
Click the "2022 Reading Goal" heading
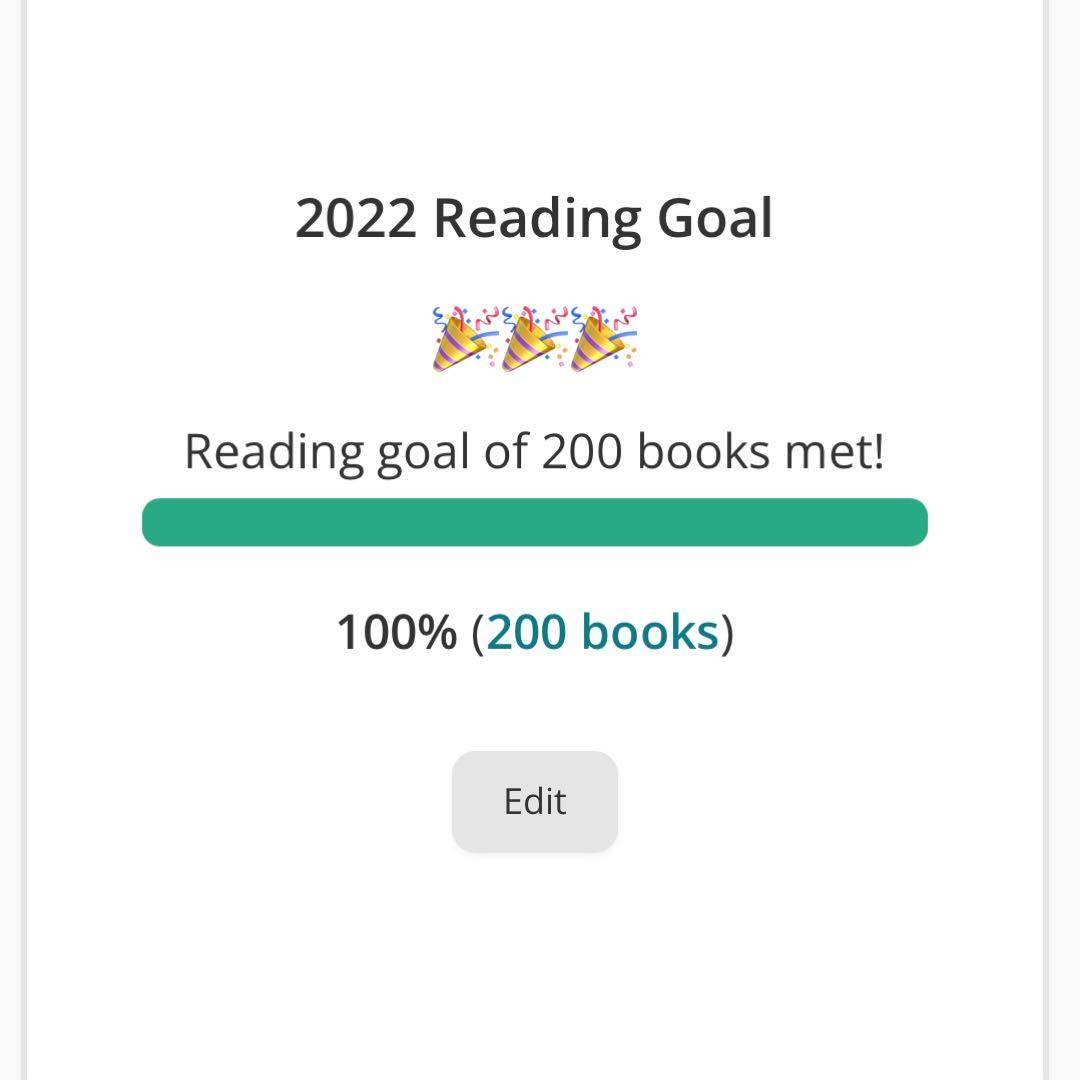coord(534,218)
